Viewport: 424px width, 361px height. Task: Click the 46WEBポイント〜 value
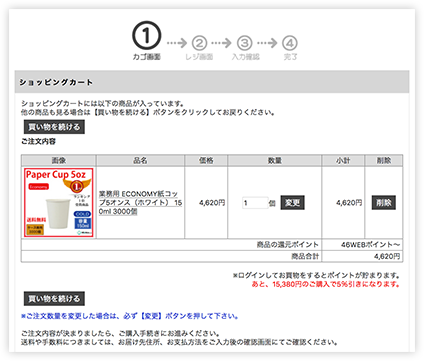tap(370, 245)
